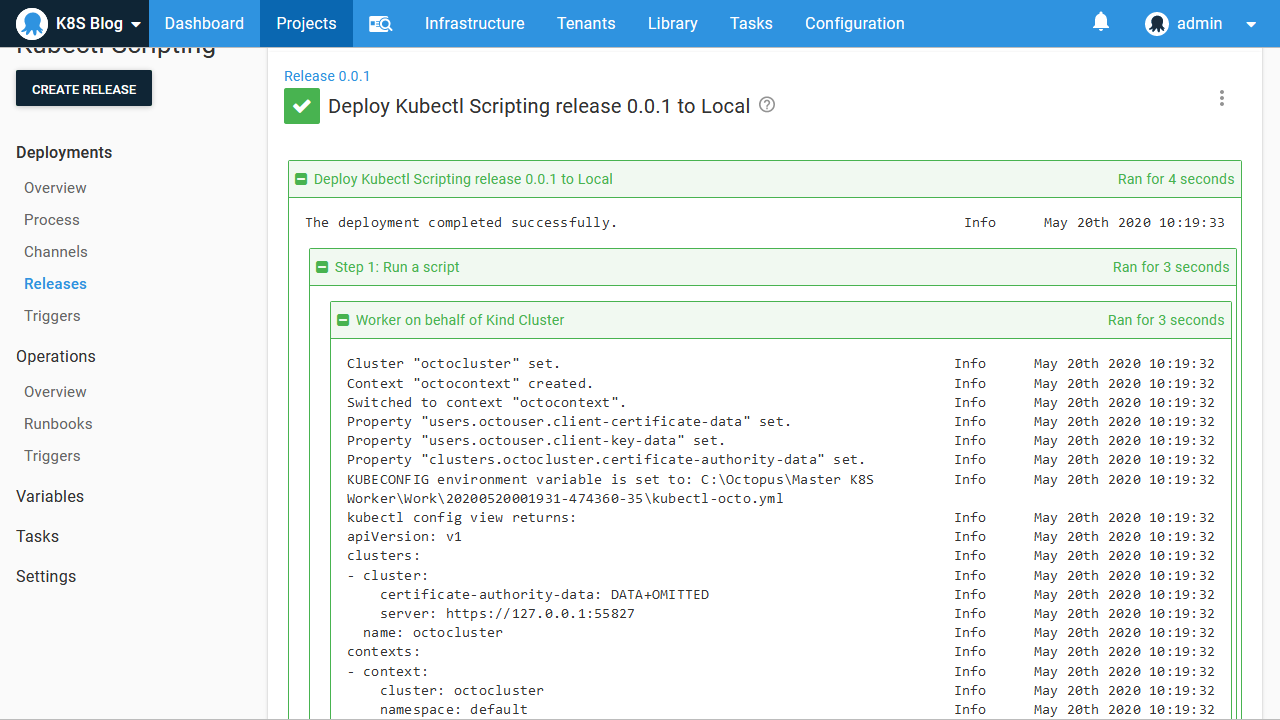1280x720 pixels.
Task: Select Runbooks in the sidebar
Action: pyautogui.click(x=58, y=424)
